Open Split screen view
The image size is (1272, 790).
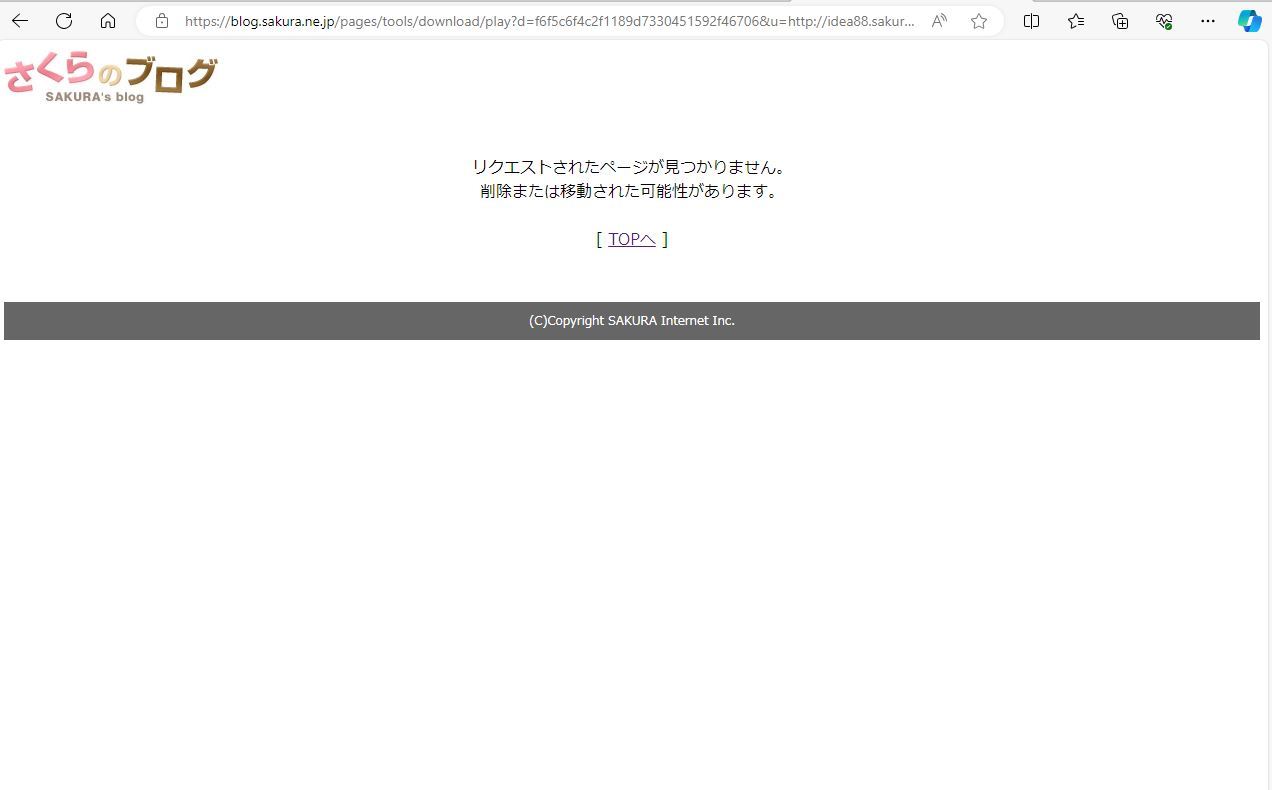click(1032, 21)
